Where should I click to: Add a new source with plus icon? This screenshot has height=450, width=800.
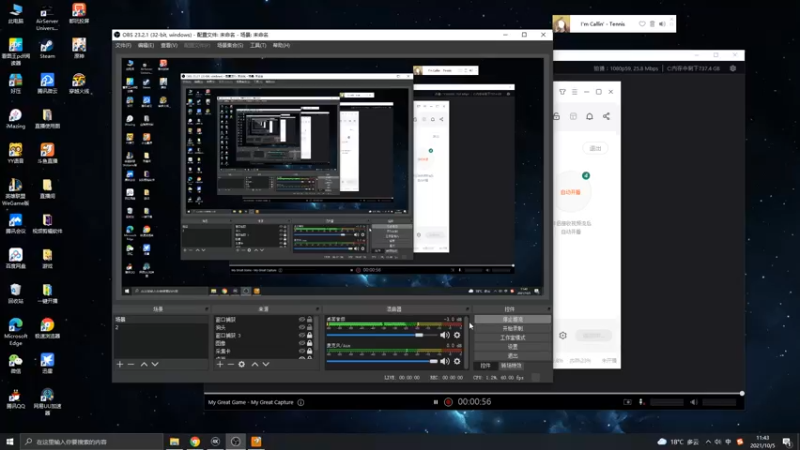pyautogui.click(x=220, y=364)
